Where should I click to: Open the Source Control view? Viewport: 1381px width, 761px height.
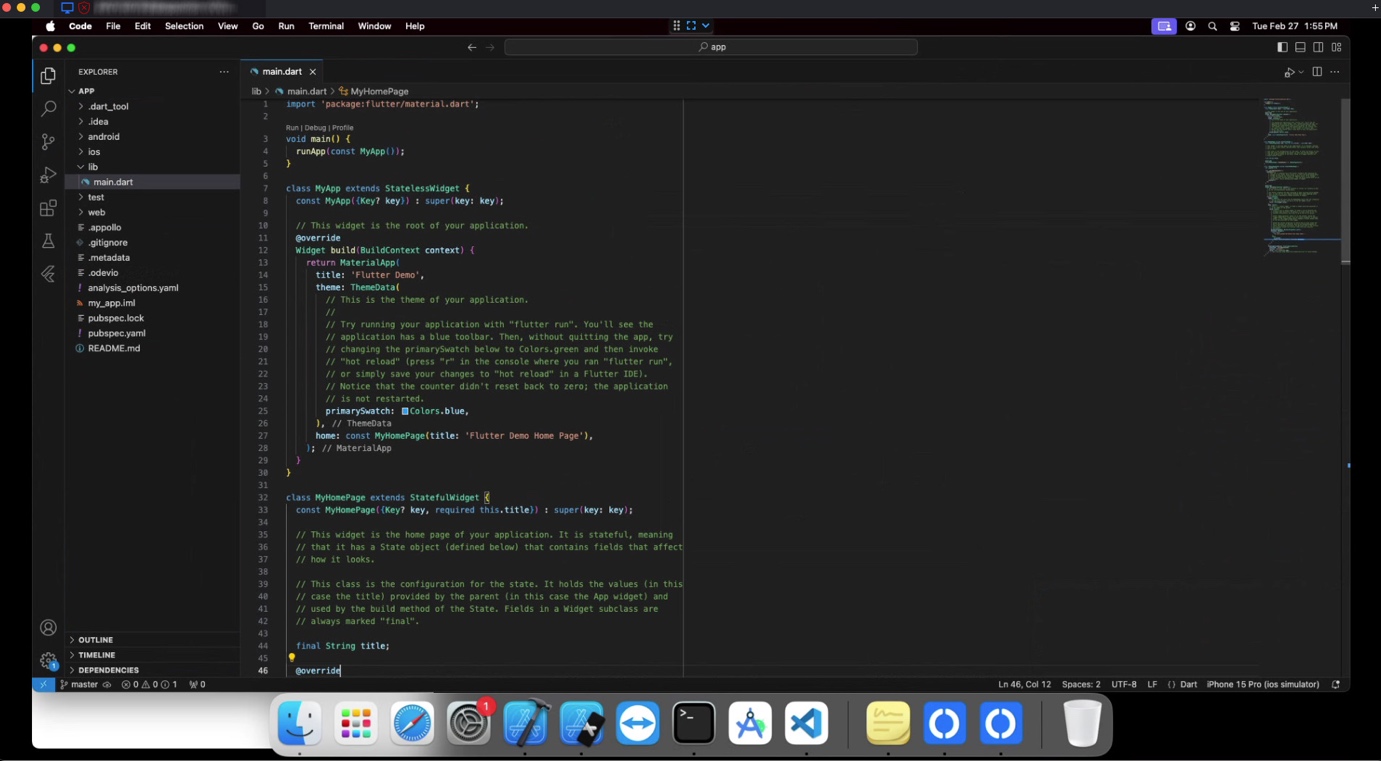coord(48,142)
